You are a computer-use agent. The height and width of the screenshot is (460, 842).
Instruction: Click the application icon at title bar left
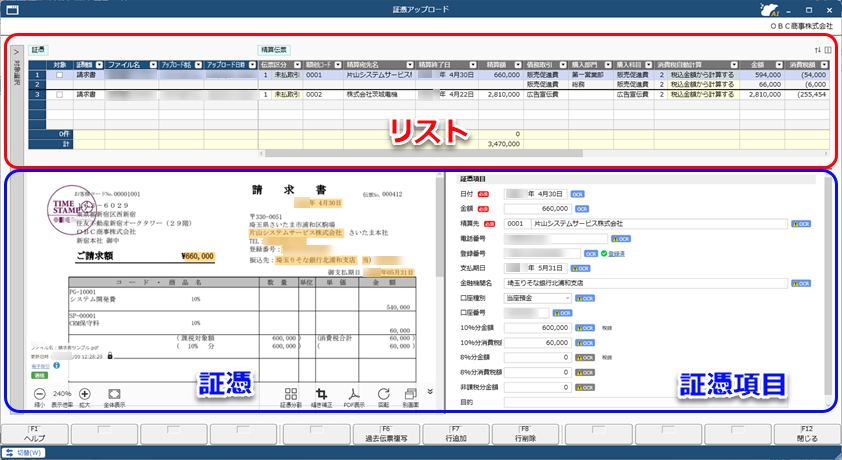12,10
